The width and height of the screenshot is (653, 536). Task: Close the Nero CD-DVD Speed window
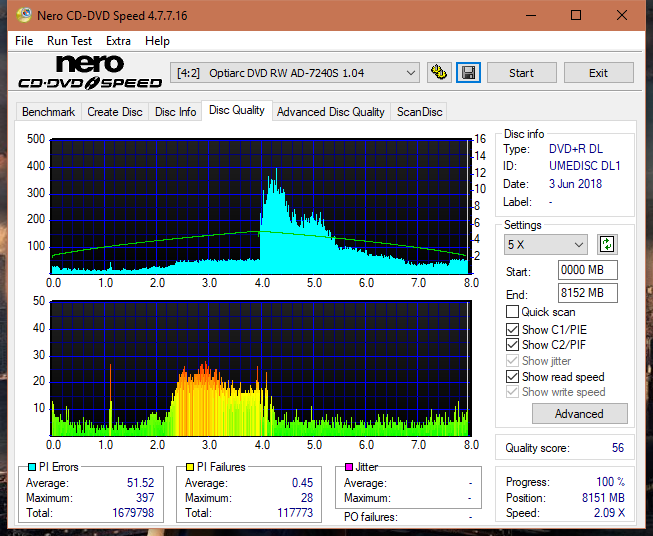[x=622, y=15]
